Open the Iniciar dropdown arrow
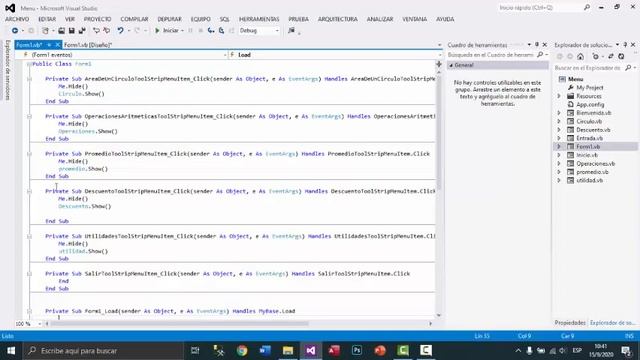This screenshot has width=640, height=360. [x=182, y=31]
